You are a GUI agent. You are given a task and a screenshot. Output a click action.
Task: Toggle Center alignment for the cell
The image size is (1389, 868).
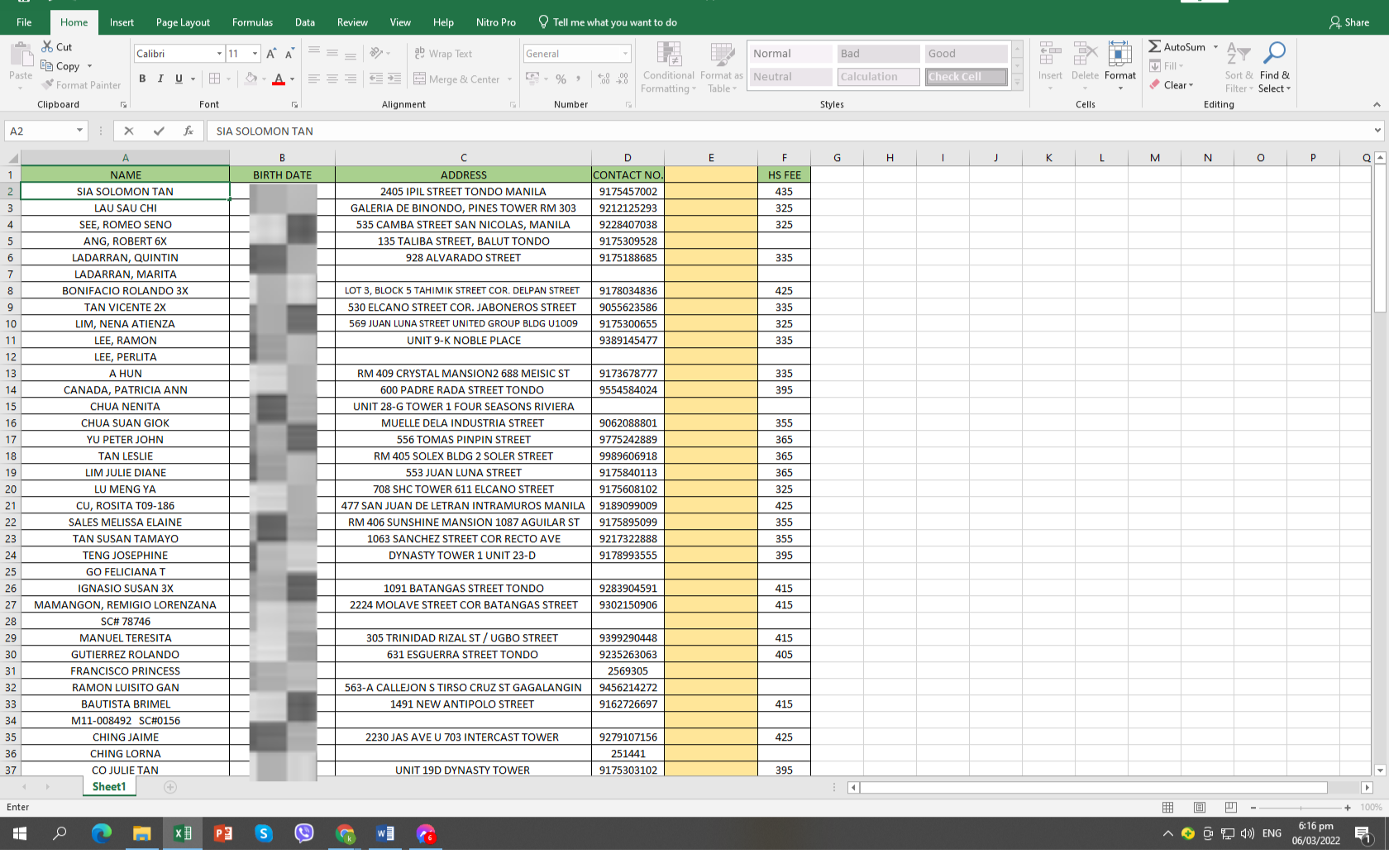332,79
